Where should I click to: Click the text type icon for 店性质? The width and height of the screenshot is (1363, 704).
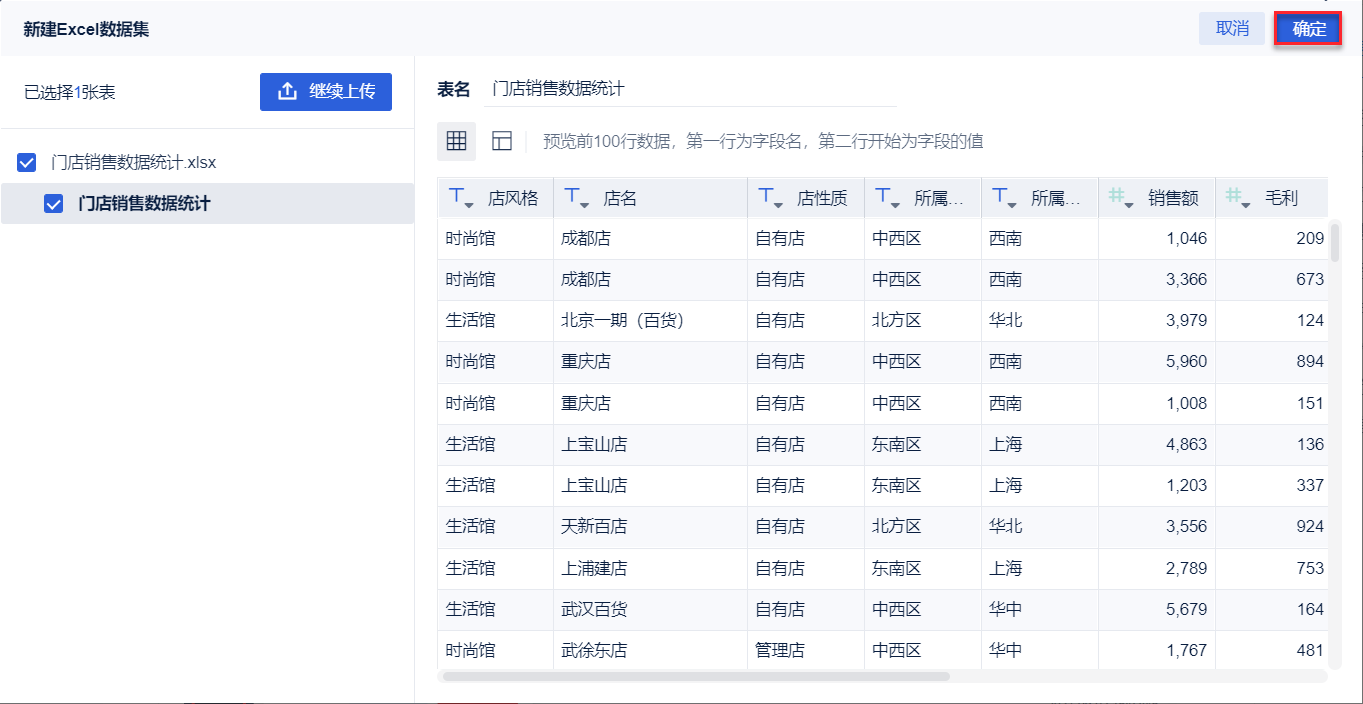(x=771, y=198)
